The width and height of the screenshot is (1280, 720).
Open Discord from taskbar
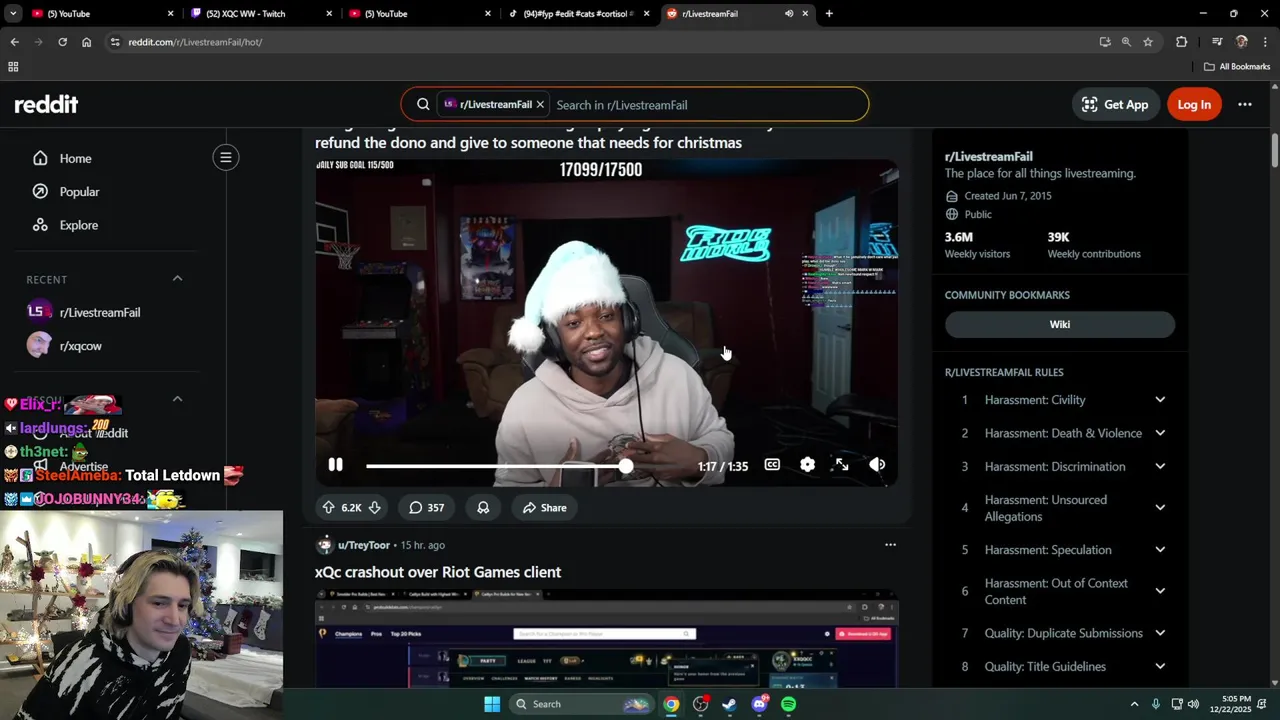tap(760, 704)
